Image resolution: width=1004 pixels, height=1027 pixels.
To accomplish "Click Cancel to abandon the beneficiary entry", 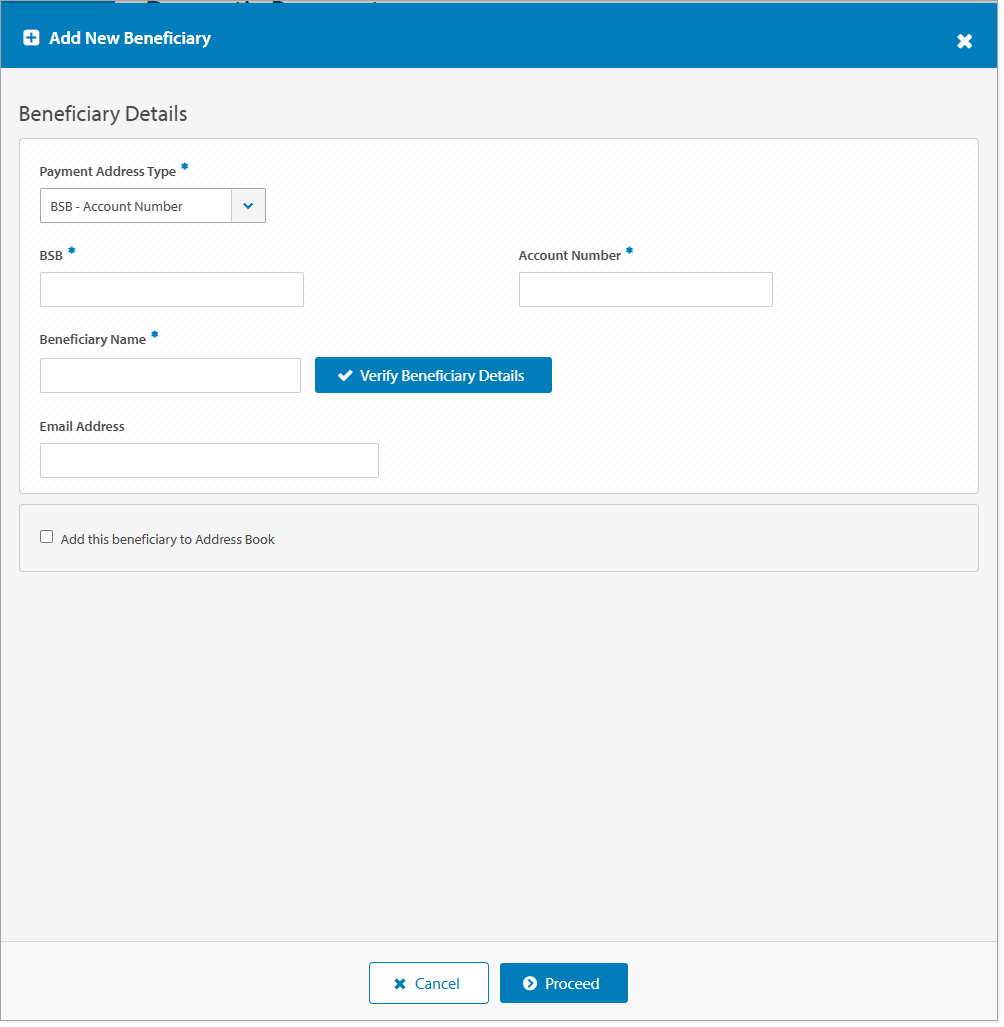I will point(429,983).
